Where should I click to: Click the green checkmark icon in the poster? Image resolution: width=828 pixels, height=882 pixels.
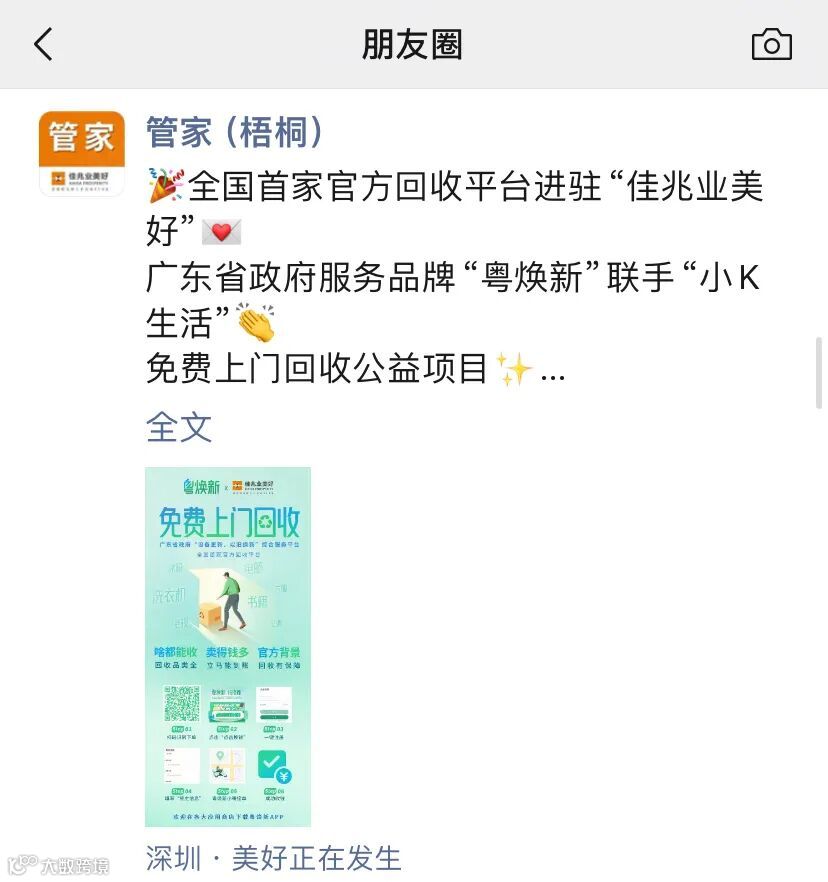pyautogui.click(x=274, y=767)
